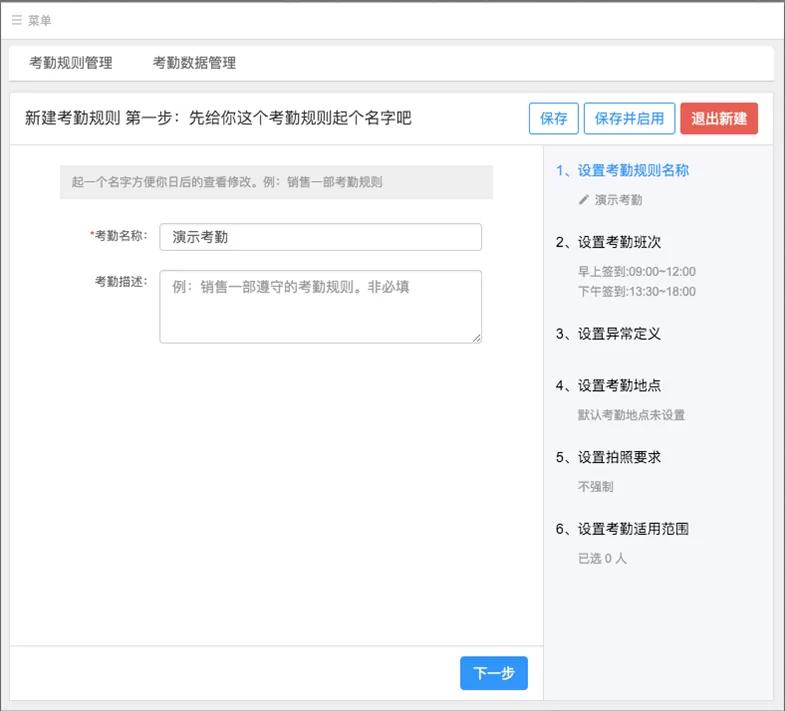Click the pencil edit icon beside 演示考勤
This screenshot has width=785, height=711.
point(583,200)
